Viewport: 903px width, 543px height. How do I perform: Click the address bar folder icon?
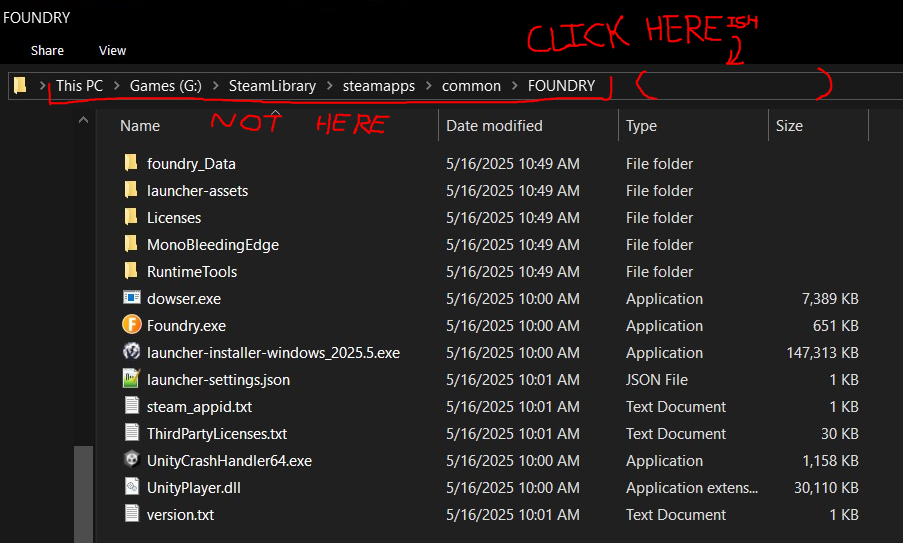click(20, 85)
